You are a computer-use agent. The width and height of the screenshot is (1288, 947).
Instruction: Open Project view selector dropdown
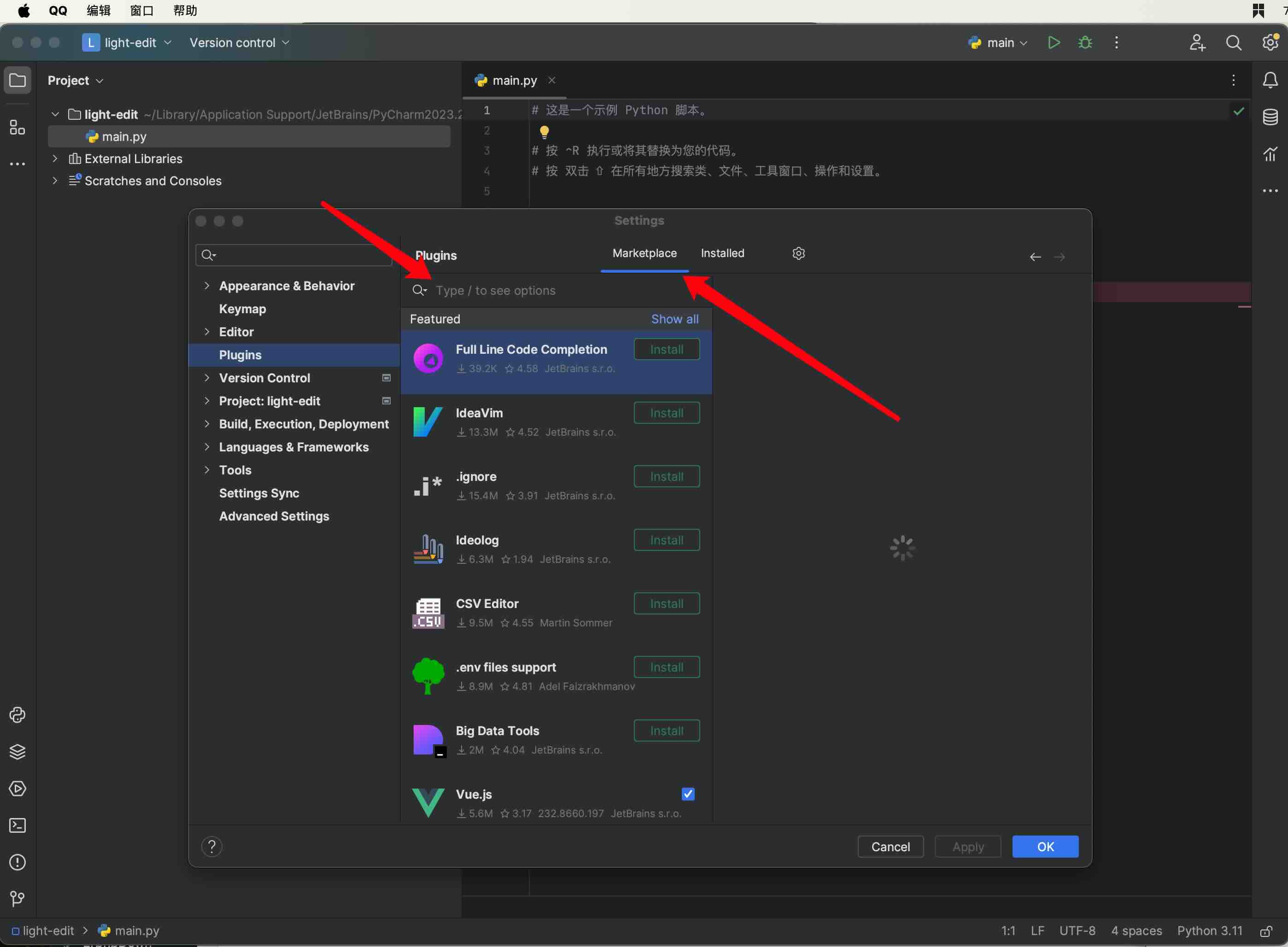75,80
